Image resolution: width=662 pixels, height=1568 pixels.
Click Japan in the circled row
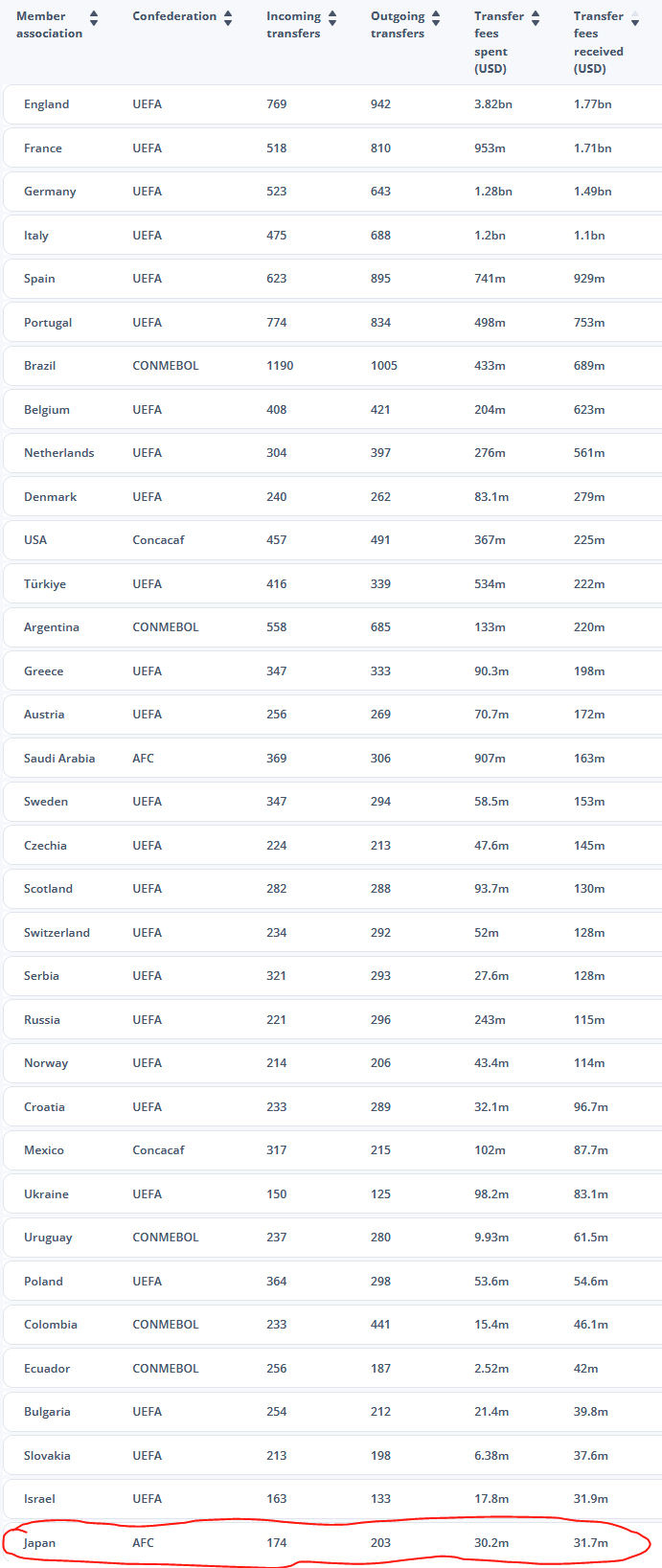point(39,1543)
